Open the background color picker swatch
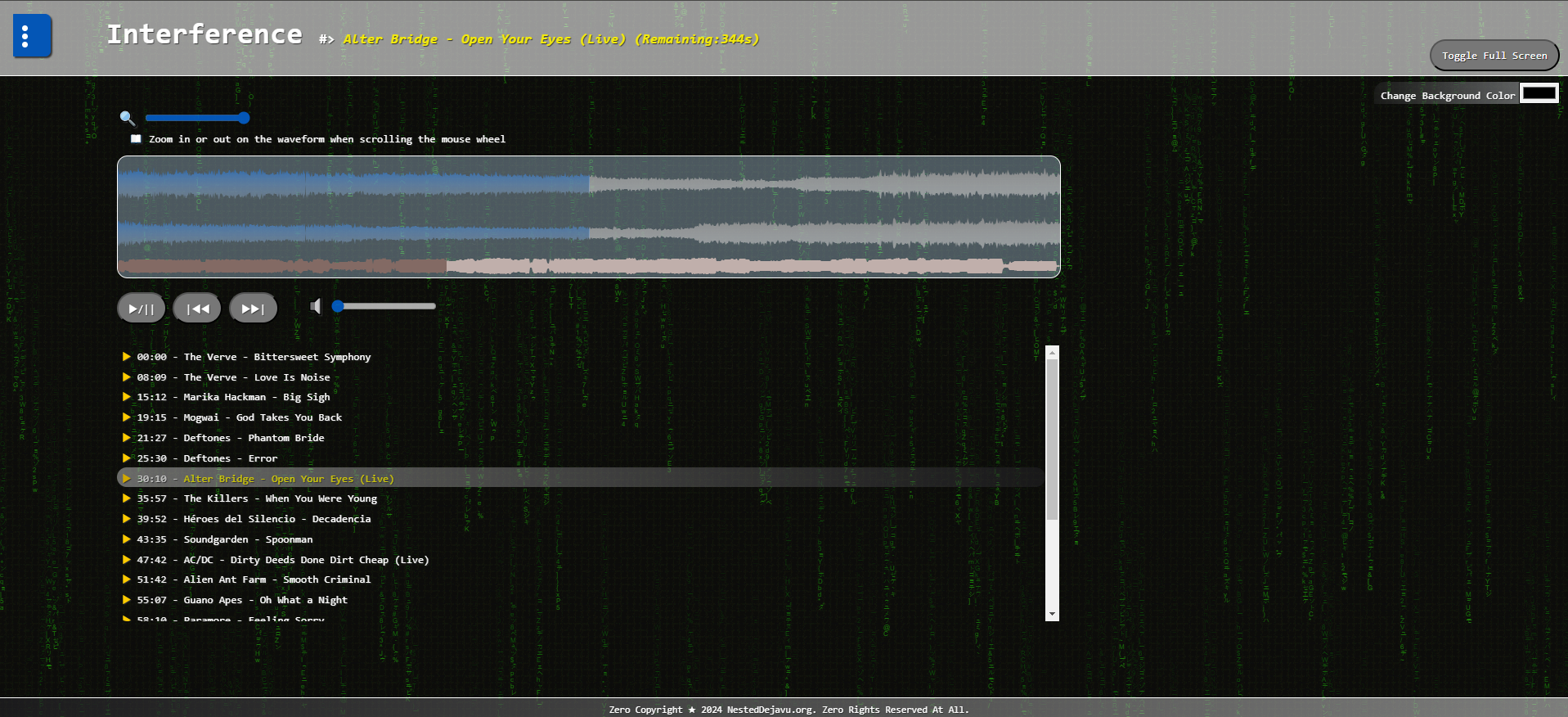Viewport: 1568px width, 717px height. pos(1539,93)
